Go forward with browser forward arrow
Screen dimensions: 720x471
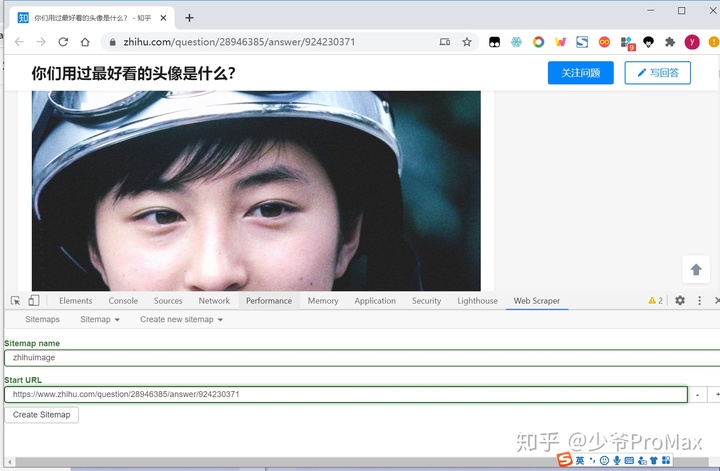tap(41, 42)
